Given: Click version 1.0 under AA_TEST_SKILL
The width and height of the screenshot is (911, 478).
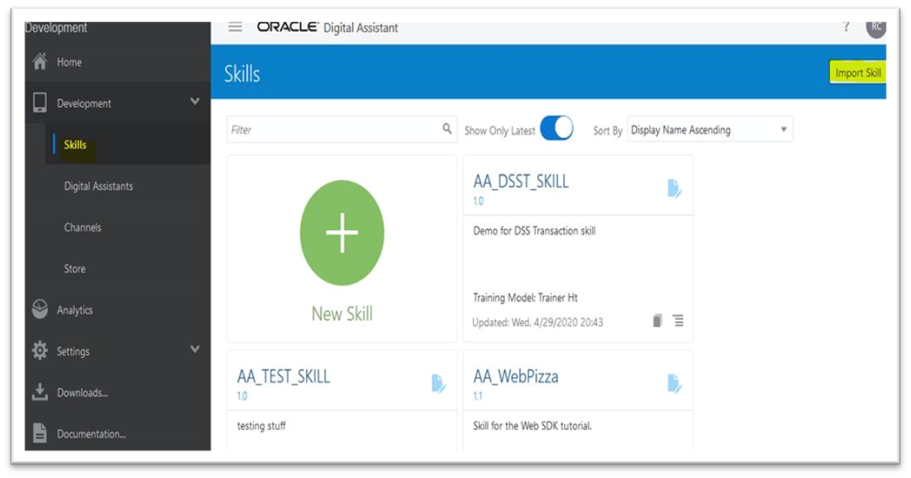Looking at the screenshot, I should (242, 396).
